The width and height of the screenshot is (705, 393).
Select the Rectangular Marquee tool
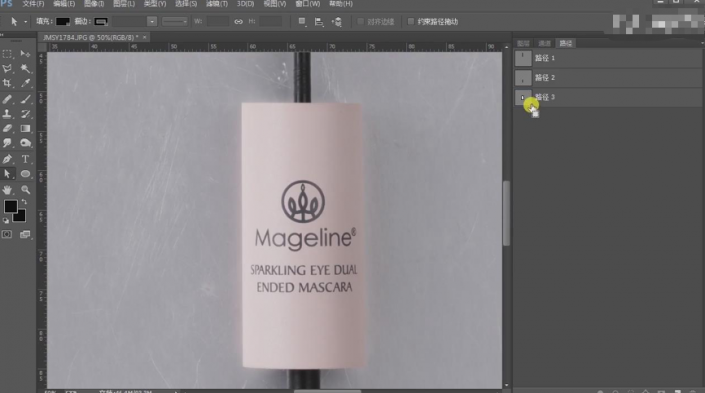(x=7, y=54)
